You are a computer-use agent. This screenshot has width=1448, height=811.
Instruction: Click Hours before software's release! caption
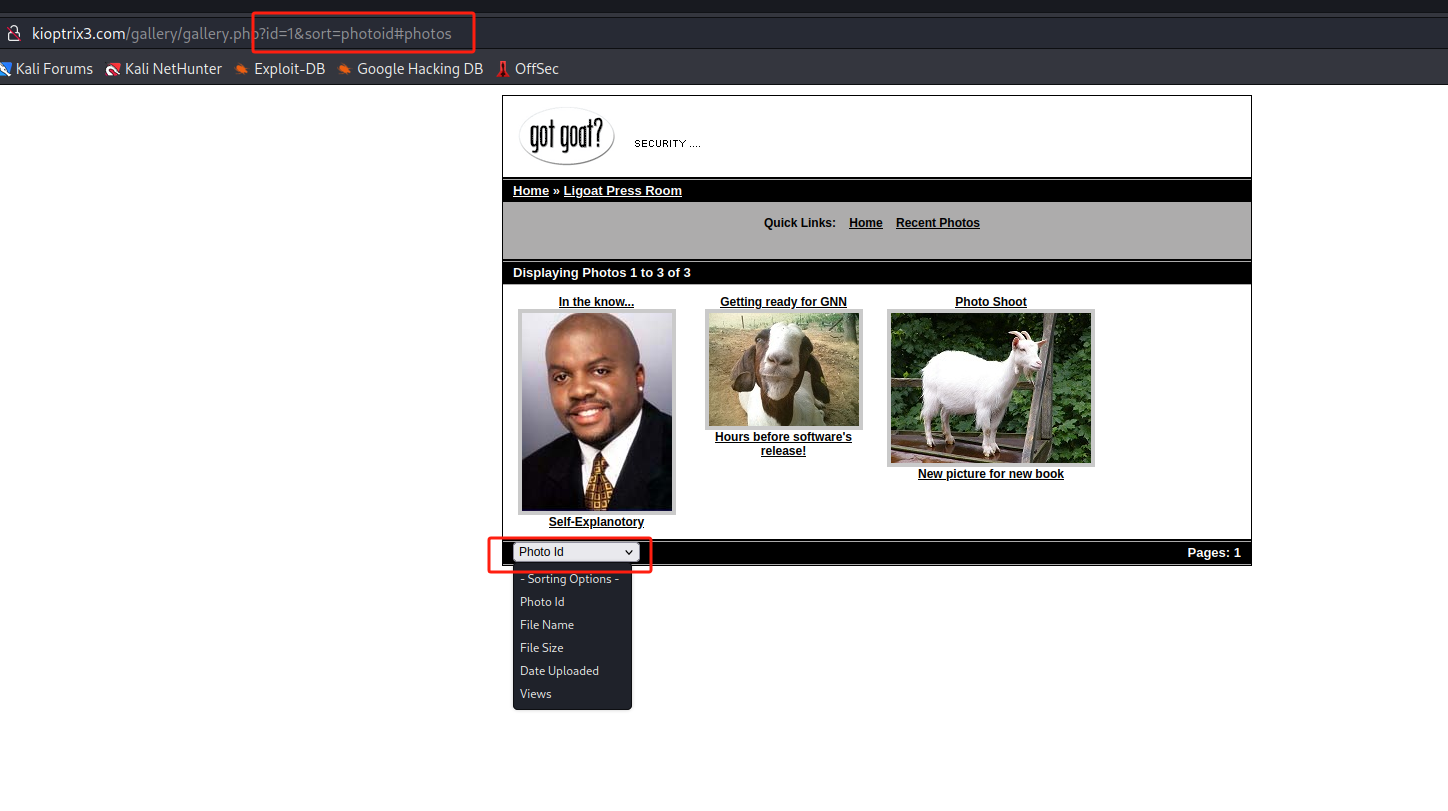click(x=783, y=444)
